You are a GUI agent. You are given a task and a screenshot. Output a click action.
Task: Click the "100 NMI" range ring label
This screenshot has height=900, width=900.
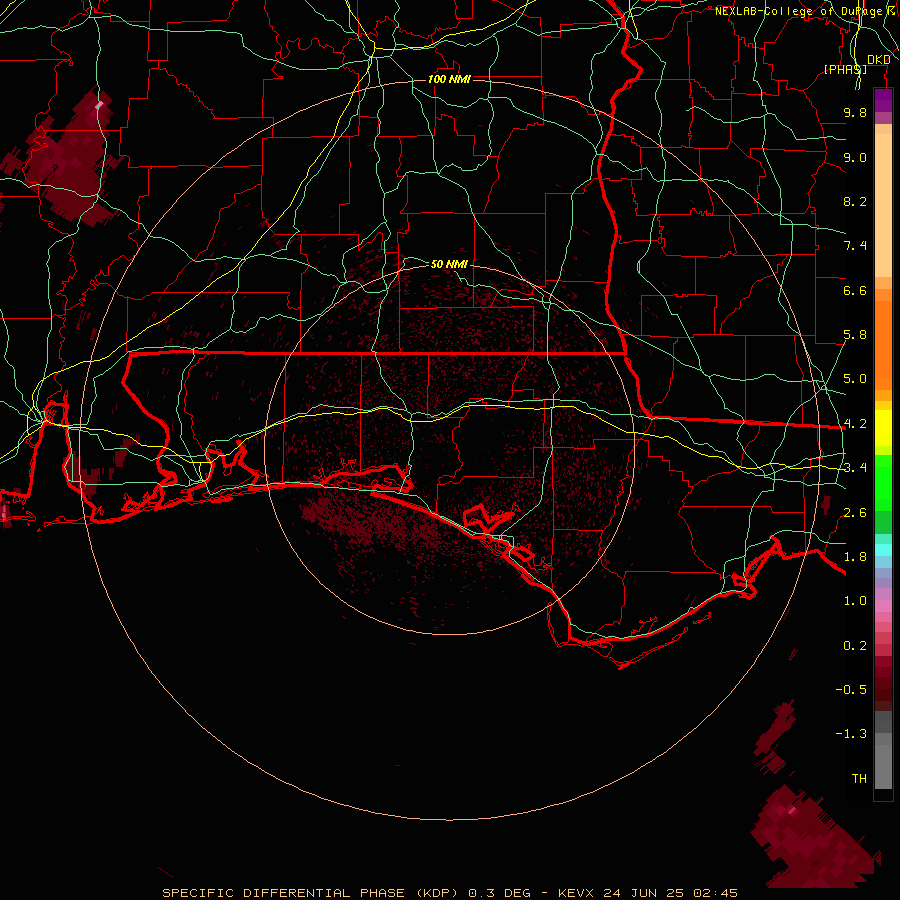449,79
